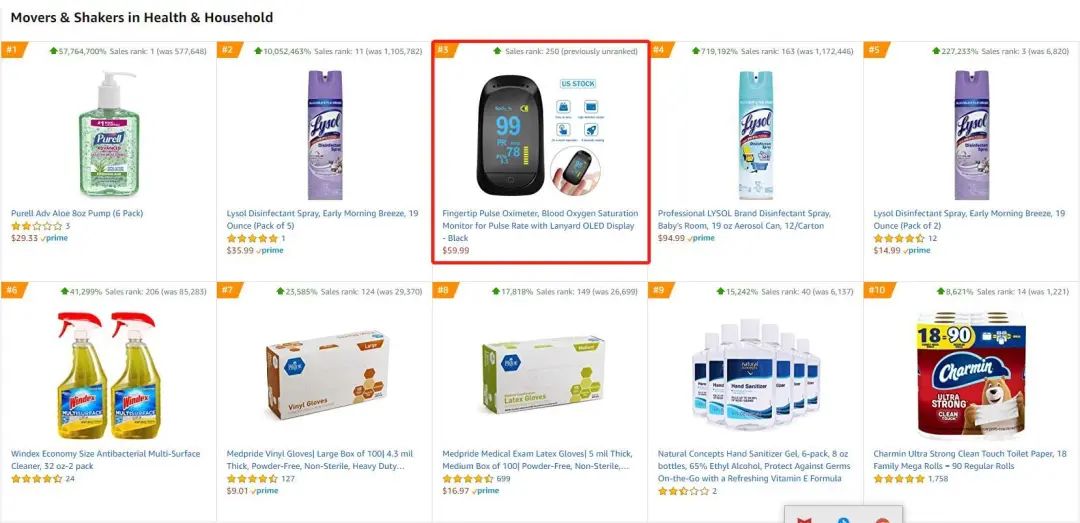Image resolution: width=1080 pixels, height=523 pixels.
Task: Open the Charmin Ultra Strong Clean Touch link
Action: (x=970, y=460)
